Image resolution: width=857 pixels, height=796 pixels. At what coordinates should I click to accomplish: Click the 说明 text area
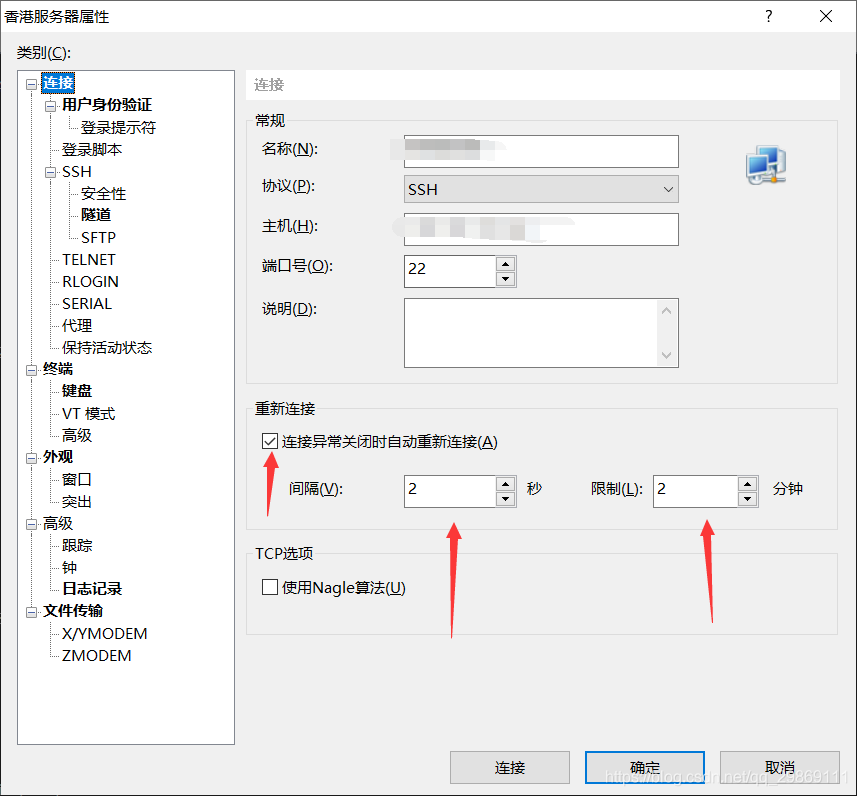tap(531, 333)
